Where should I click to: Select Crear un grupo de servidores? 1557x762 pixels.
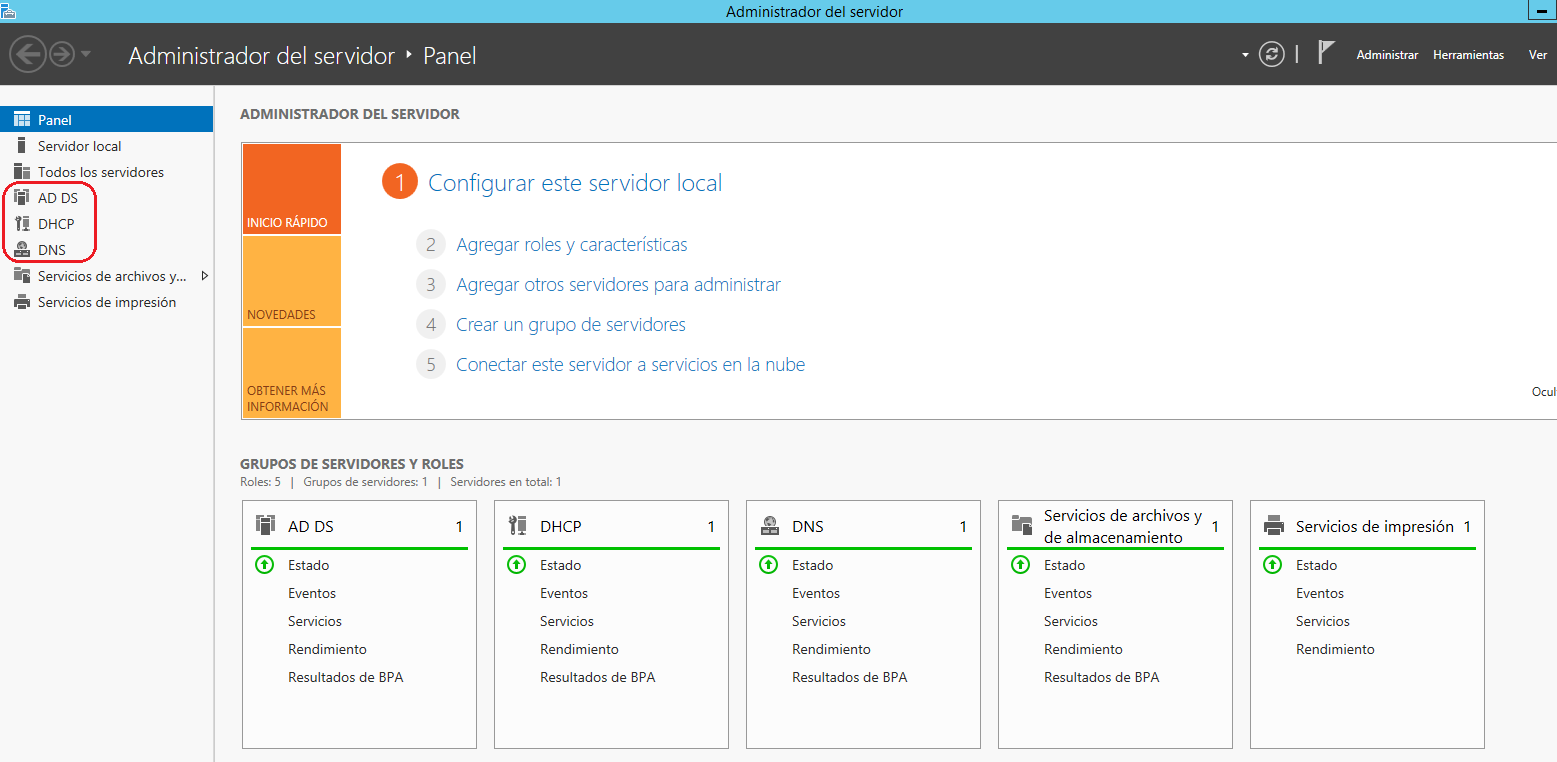(571, 325)
